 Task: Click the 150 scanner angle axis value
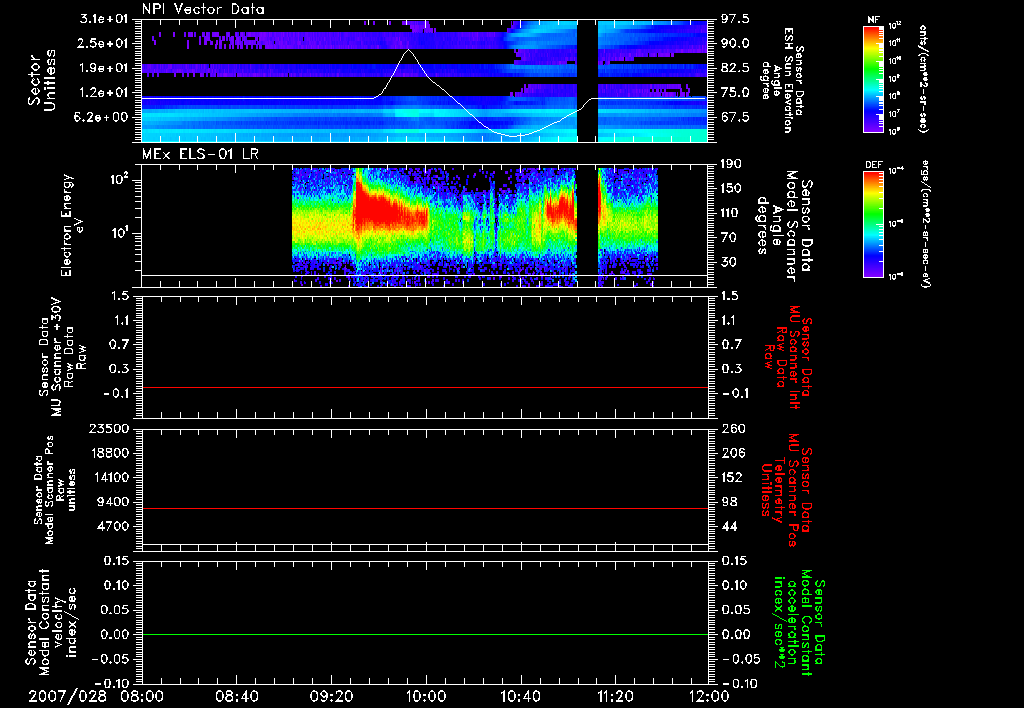click(x=732, y=189)
